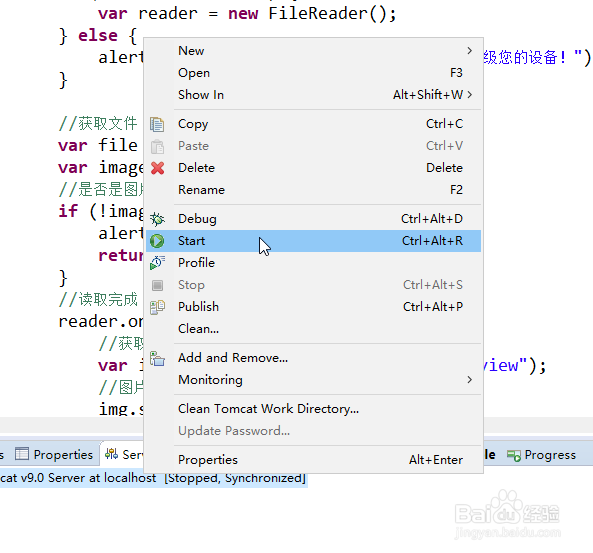Click the "Ctrl+Alt+R" shortcut text

[432, 241]
